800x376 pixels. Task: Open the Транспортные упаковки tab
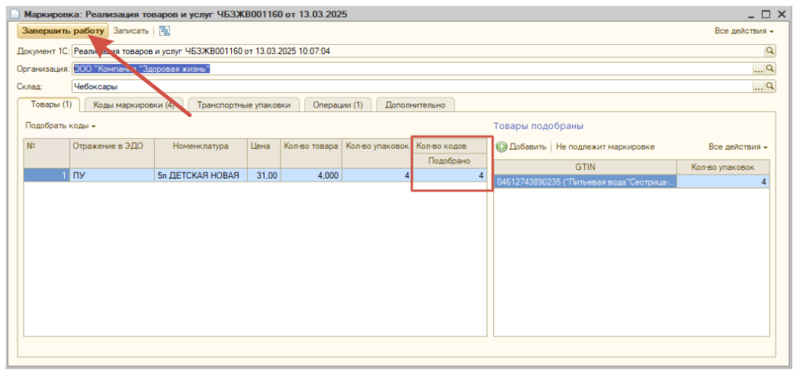243,105
